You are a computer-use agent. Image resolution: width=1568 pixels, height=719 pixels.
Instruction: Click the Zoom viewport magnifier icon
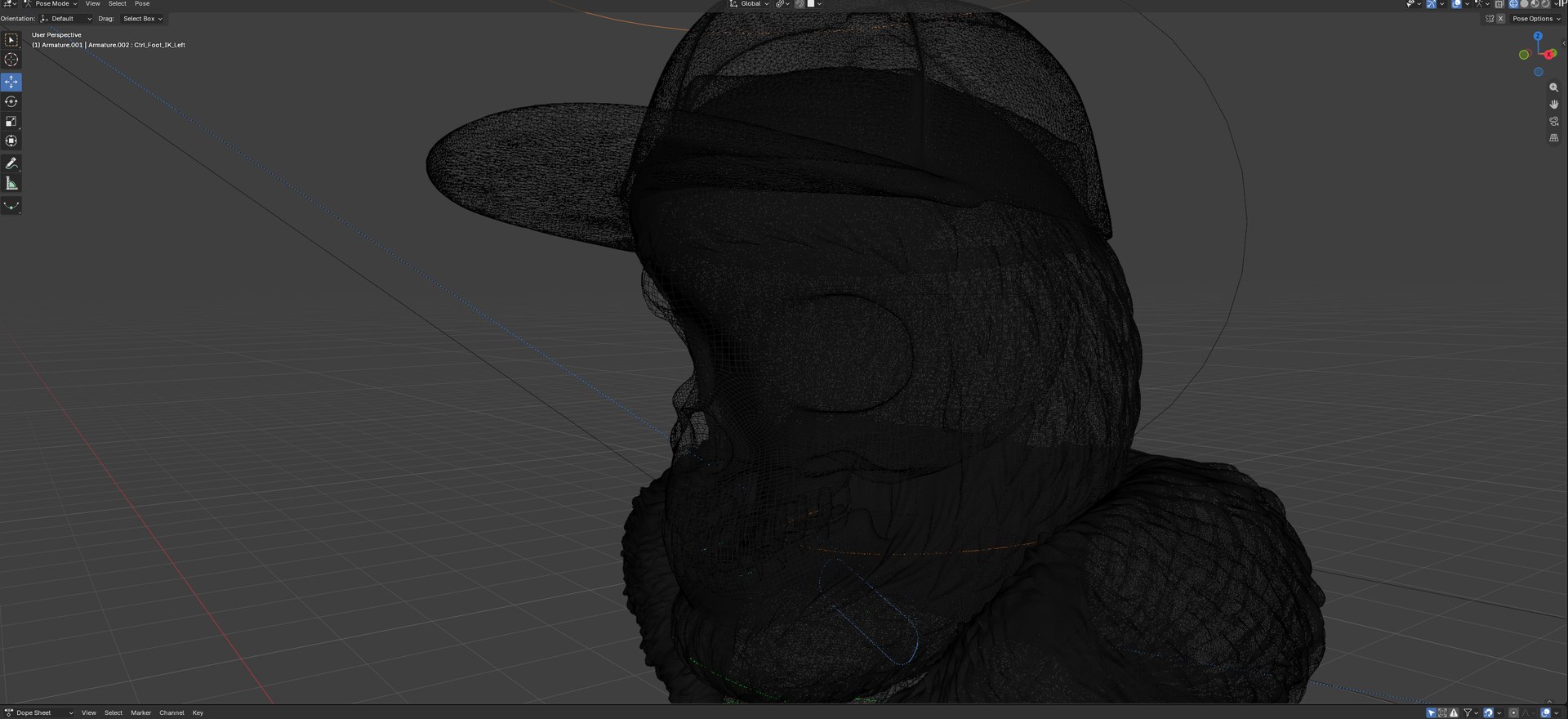(1553, 87)
